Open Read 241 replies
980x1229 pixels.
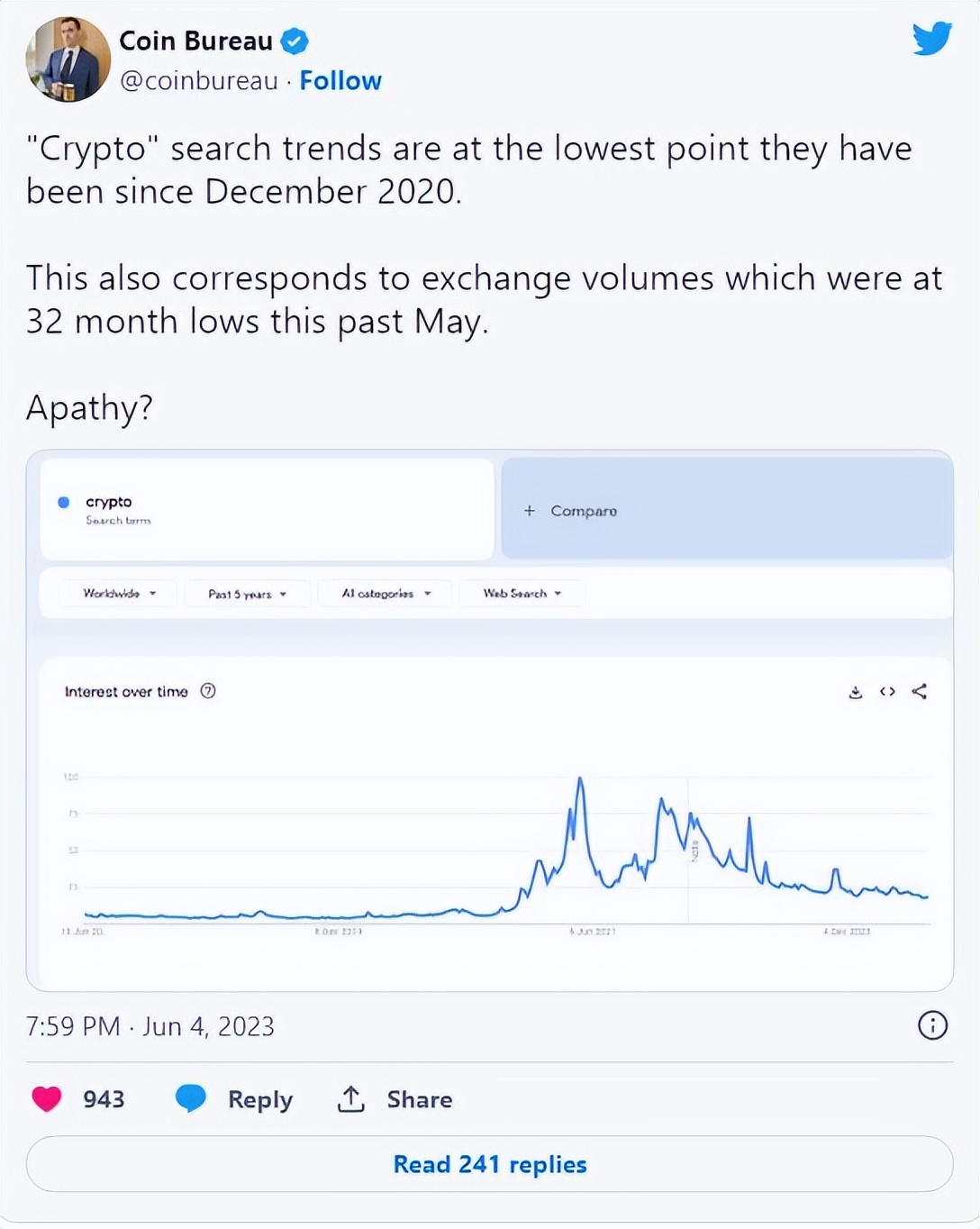click(x=489, y=1164)
